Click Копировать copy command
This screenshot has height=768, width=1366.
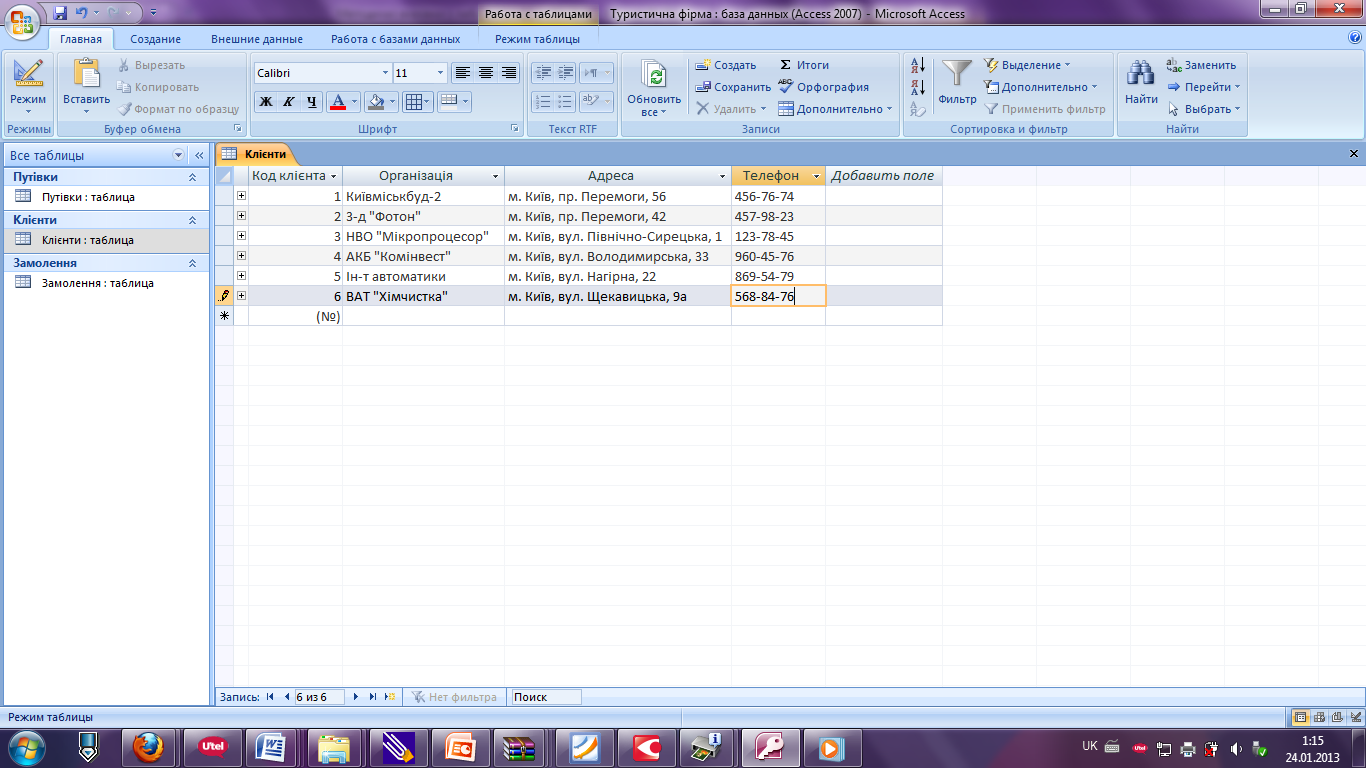pos(158,87)
